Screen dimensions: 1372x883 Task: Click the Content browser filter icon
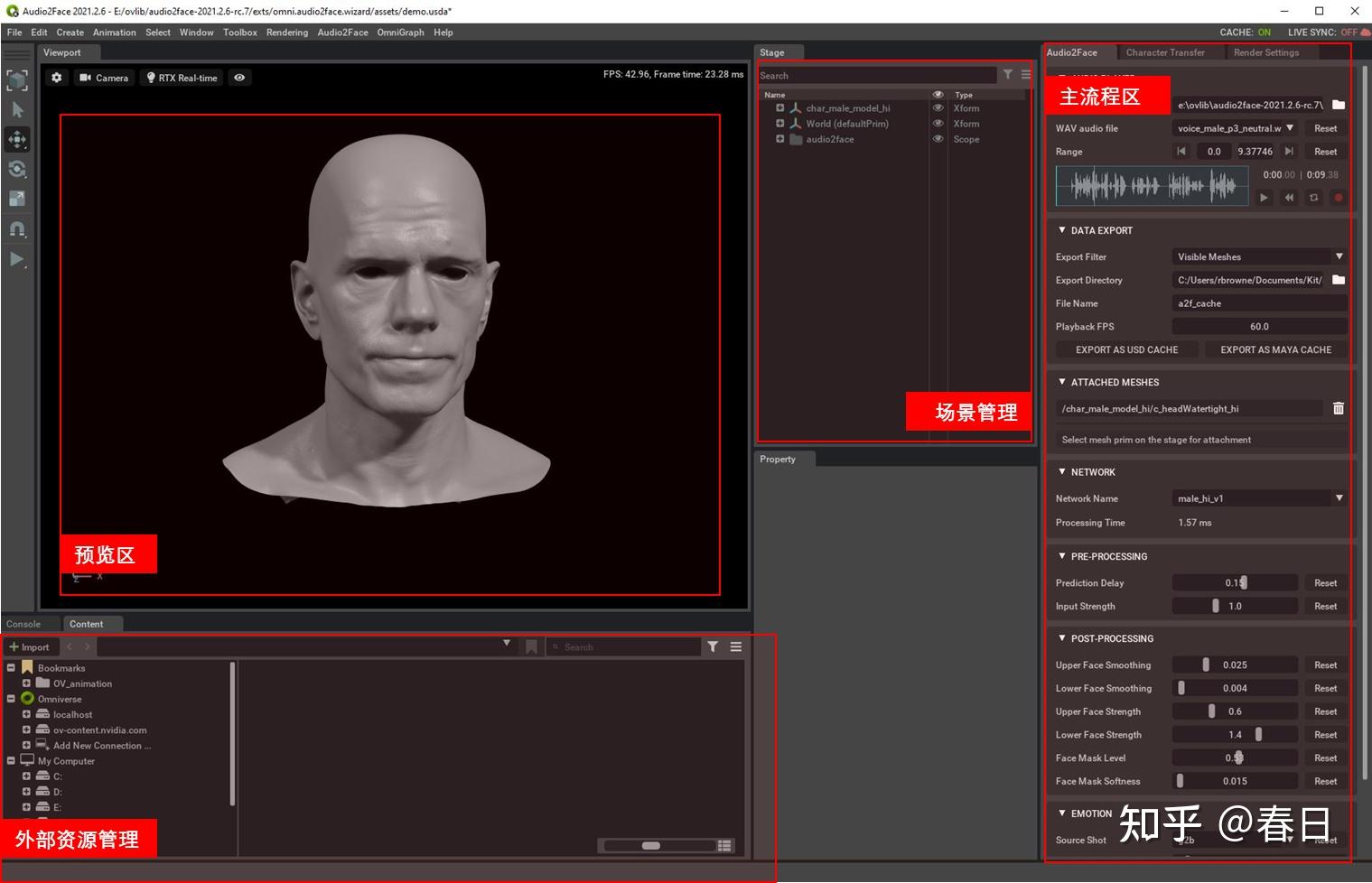[713, 646]
